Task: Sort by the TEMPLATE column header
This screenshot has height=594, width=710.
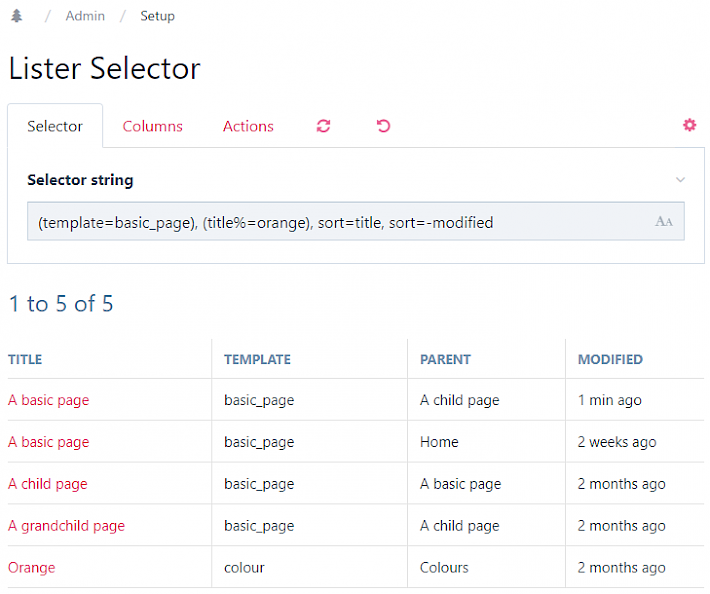Action: [x=257, y=359]
